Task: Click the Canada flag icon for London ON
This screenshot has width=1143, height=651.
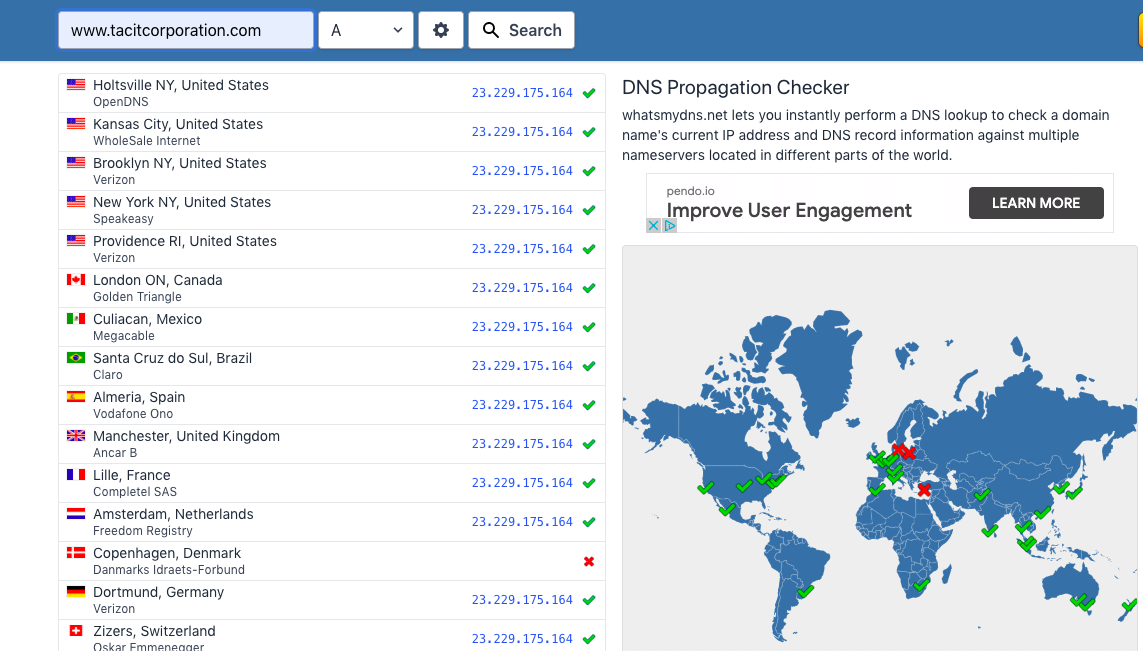Action: (x=76, y=280)
